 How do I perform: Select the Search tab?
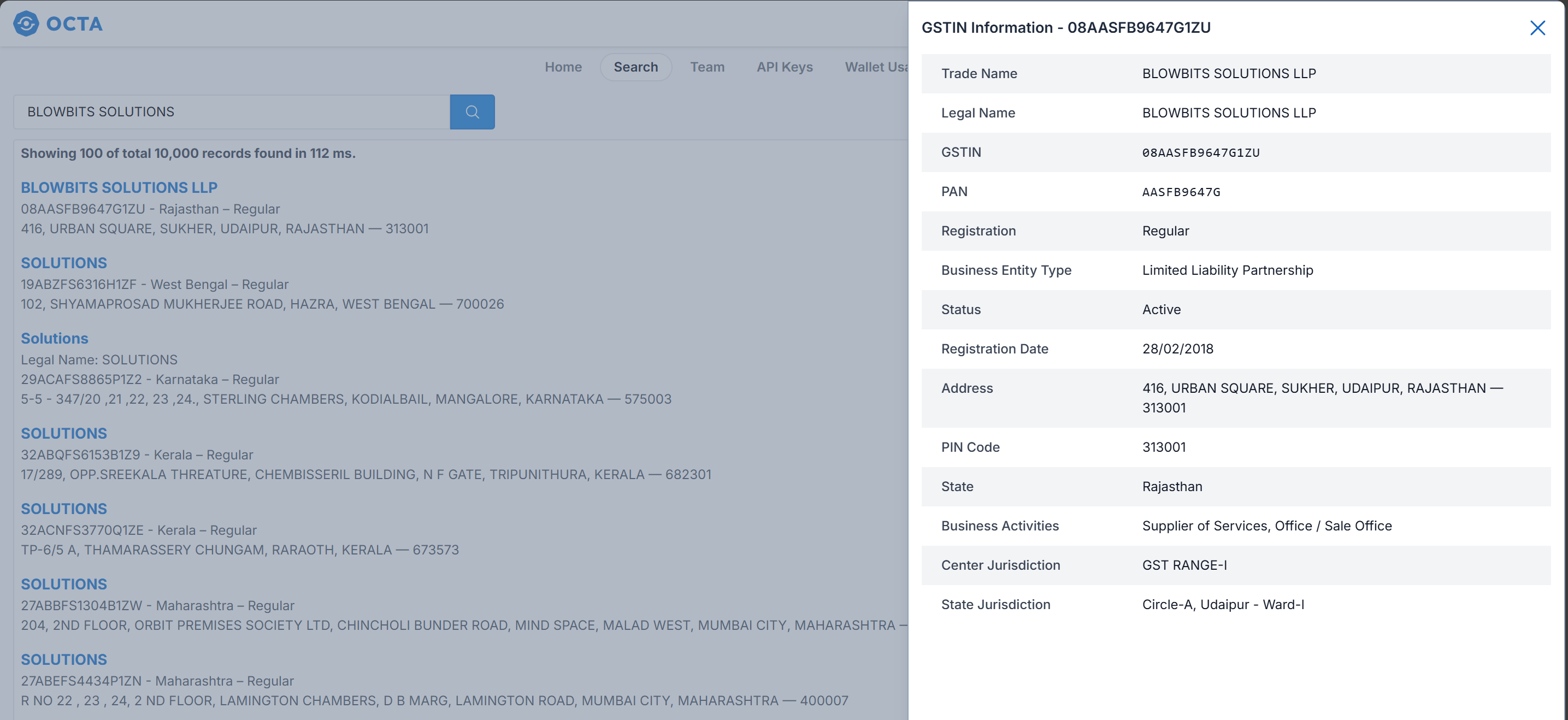(x=635, y=67)
